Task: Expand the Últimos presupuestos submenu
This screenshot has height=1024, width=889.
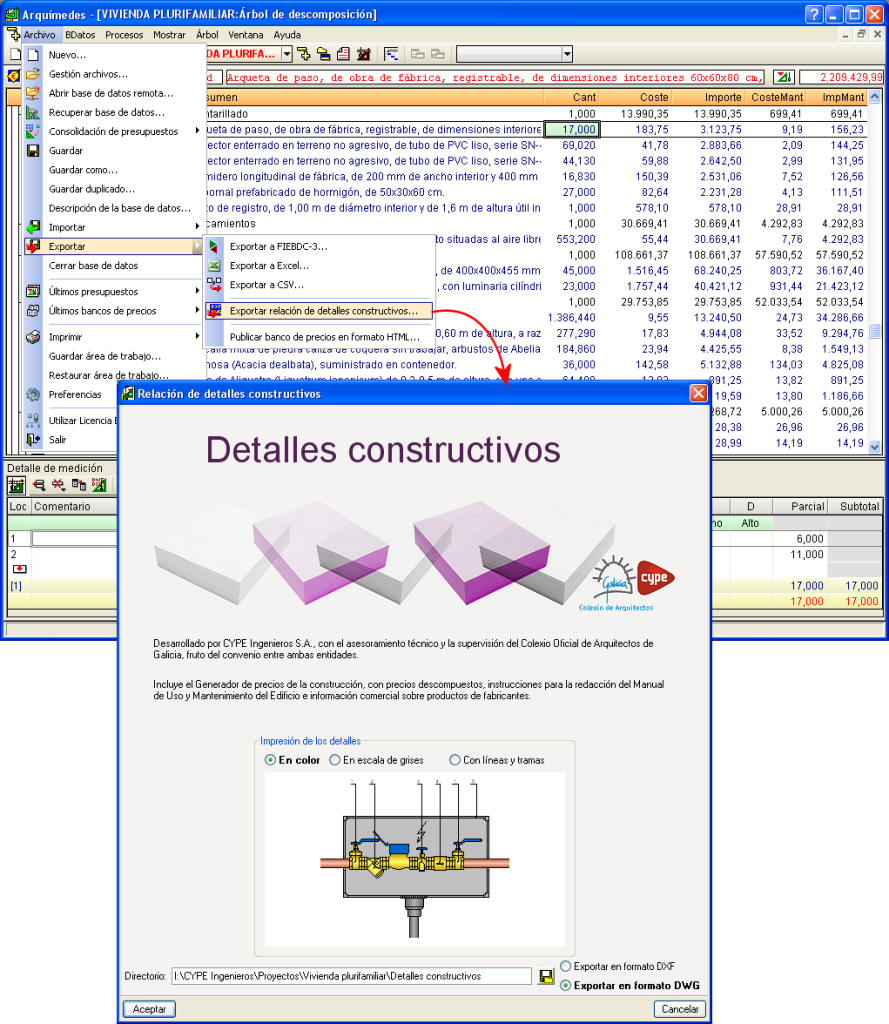Action: [197, 291]
